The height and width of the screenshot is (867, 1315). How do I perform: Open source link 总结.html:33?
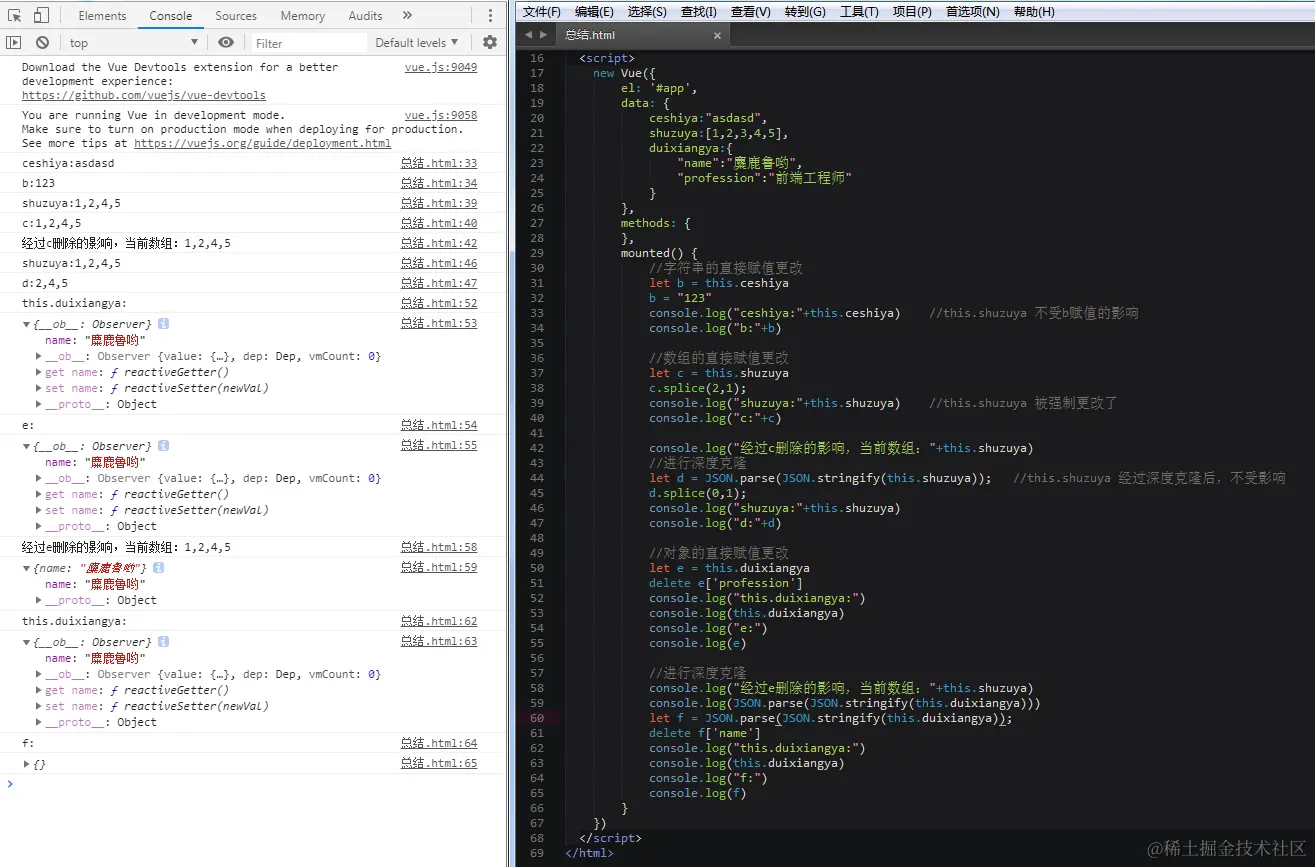(439, 163)
